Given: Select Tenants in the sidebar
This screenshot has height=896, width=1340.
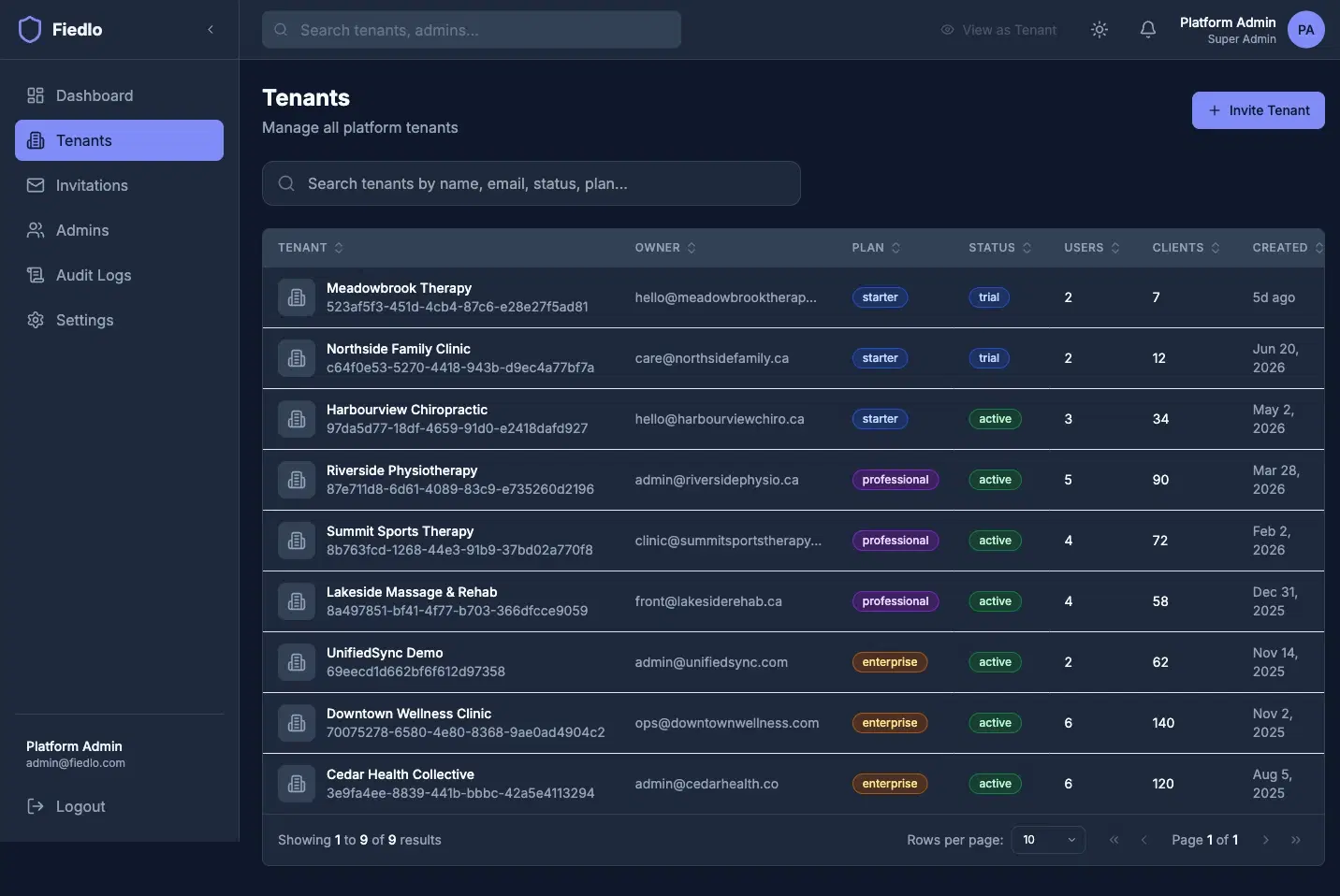Looking at the screenshot, I should pos(119,140).
